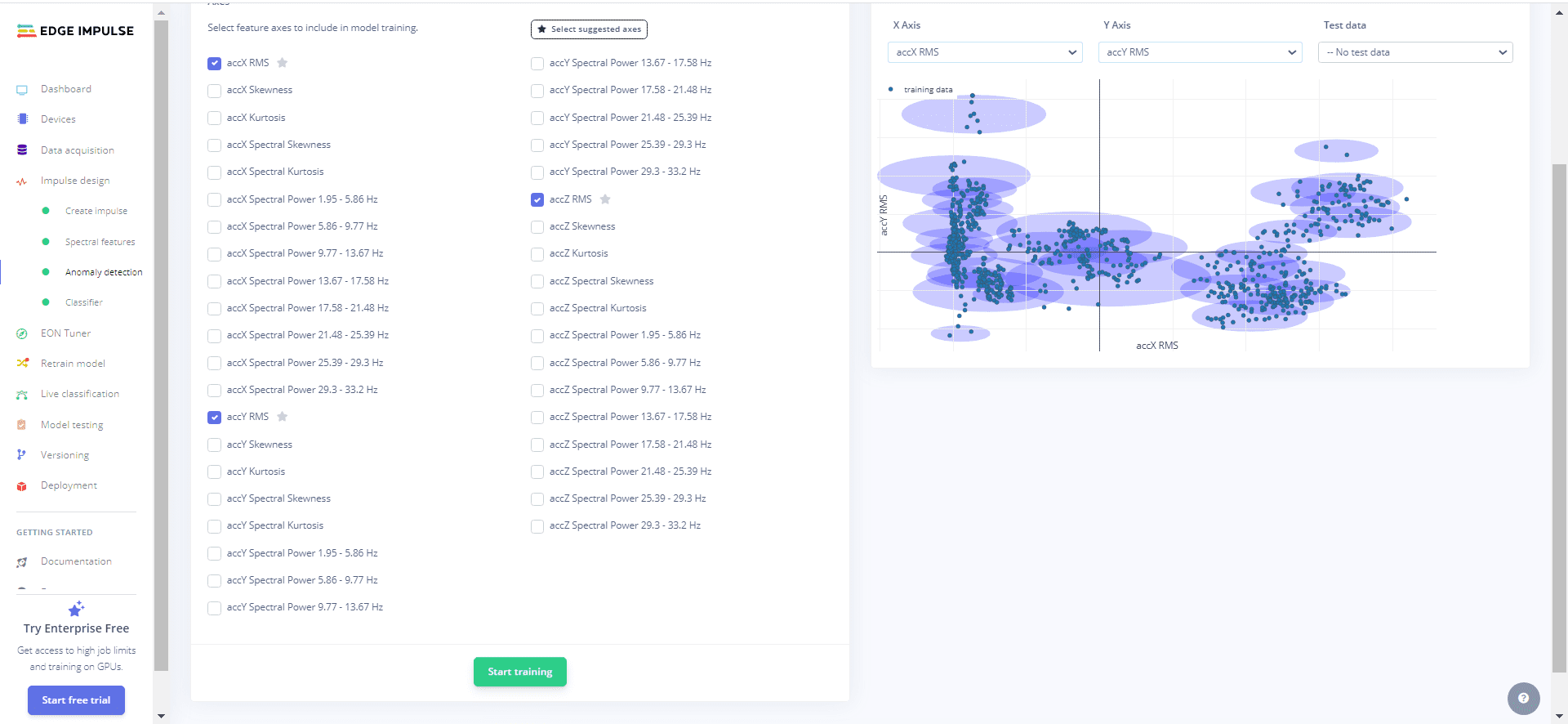Click the Data acquisition database icon
This screenshot has width=1568, height=724.
click(x=22, y=150)
